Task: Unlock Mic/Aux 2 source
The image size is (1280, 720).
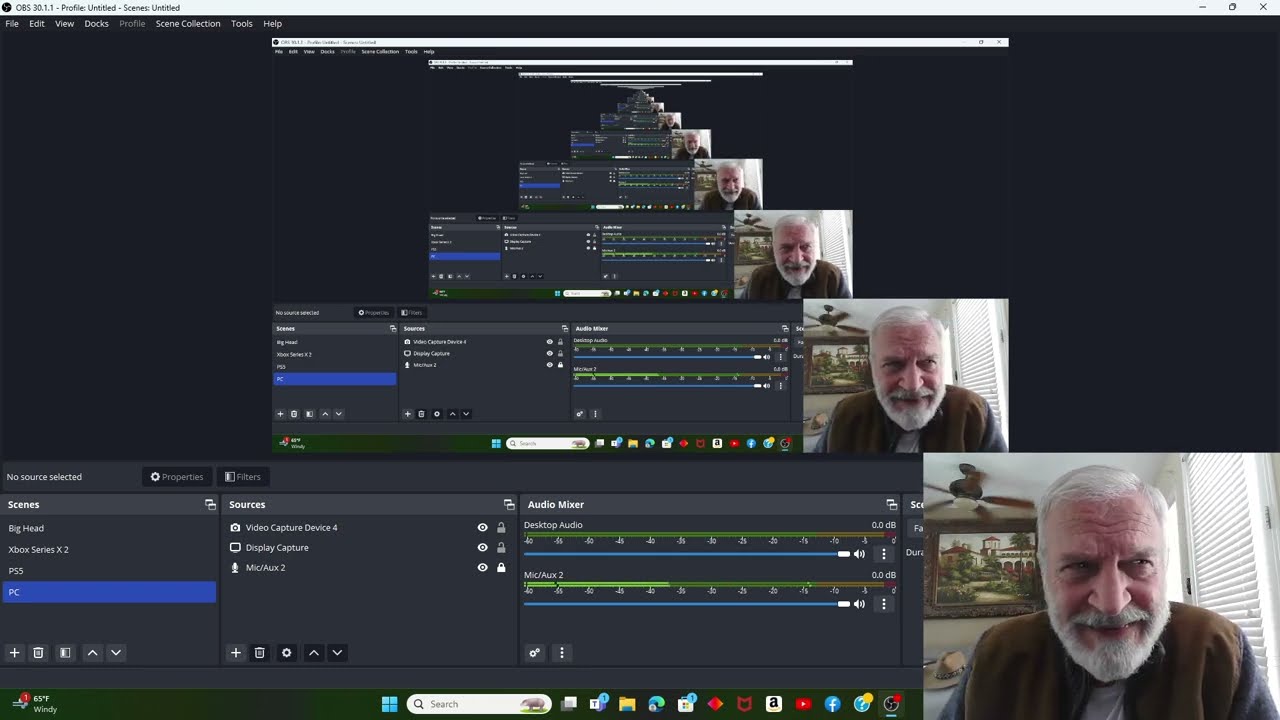Action: 501,568
